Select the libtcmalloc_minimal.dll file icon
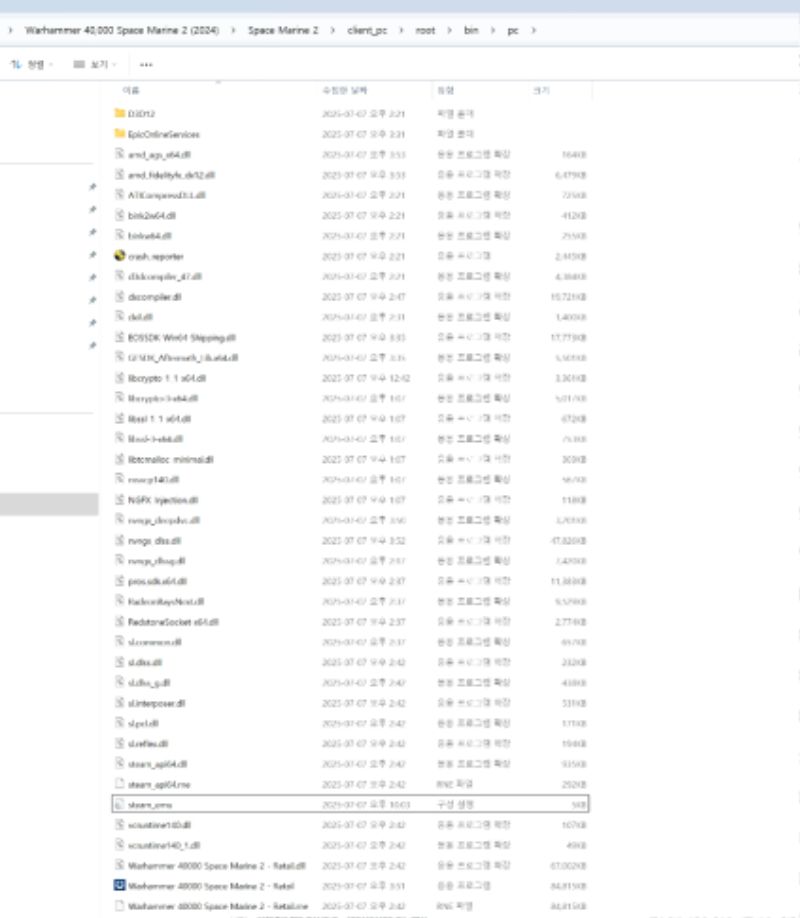Viewport: 800px width, 918px height. [x=120, y=459]
